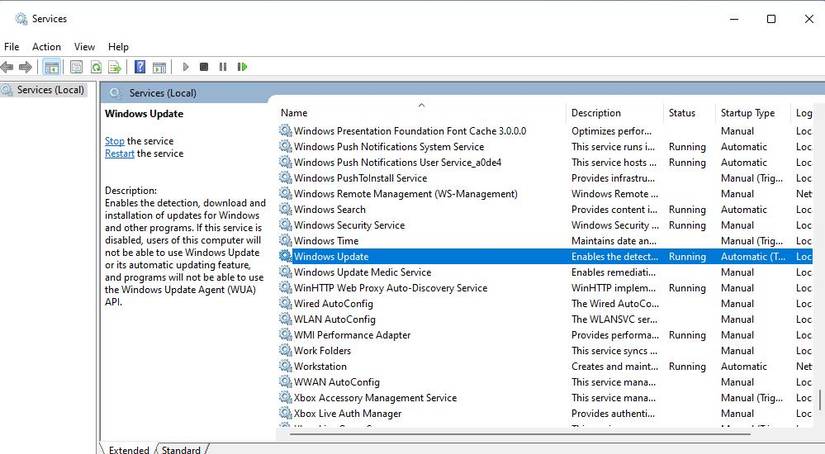Screen dimensions: 825x454
Task: Select the Windows Update Medic Service row
Action: [x=363, y=272]
